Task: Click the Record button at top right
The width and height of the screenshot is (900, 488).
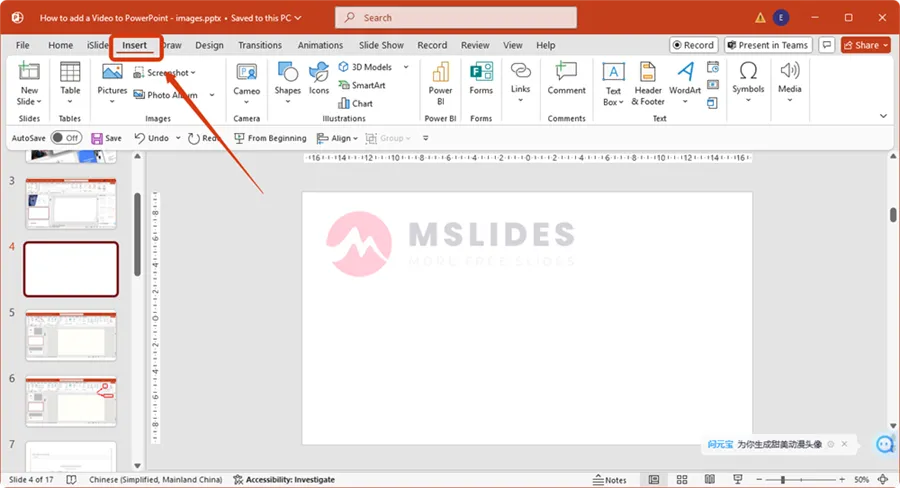Action: pos(692,45)
